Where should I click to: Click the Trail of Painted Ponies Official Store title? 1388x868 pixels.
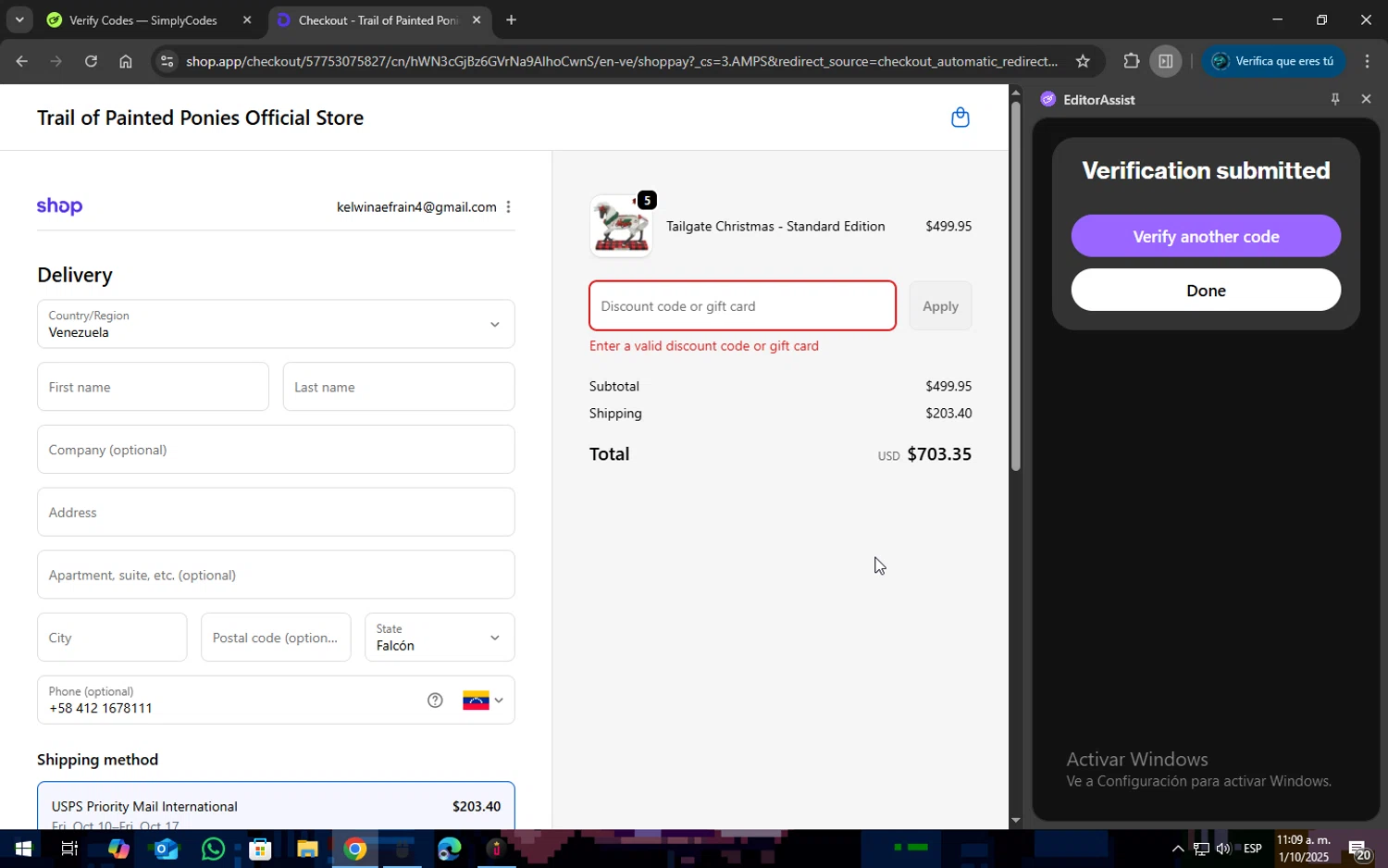pyautogui.click(x=200, y=118)
